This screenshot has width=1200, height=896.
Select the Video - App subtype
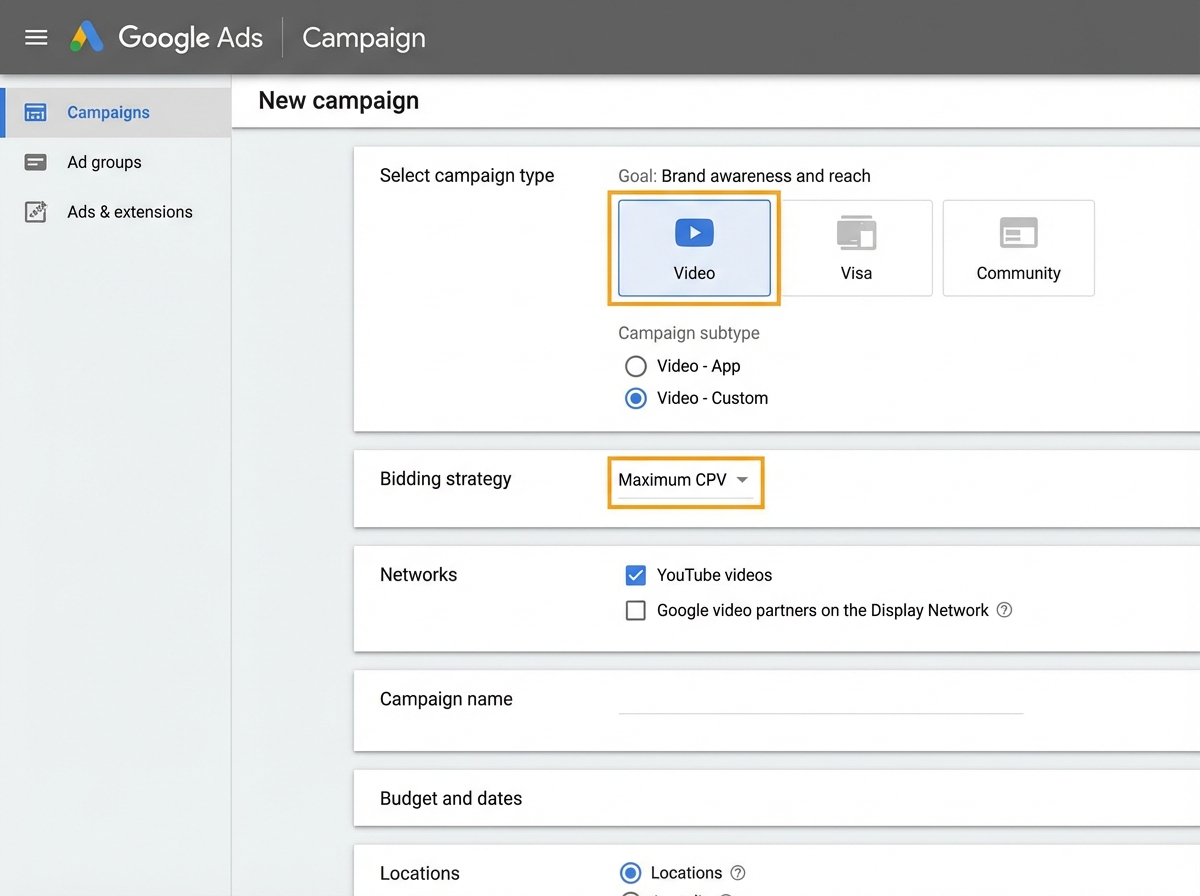(636, 366)
